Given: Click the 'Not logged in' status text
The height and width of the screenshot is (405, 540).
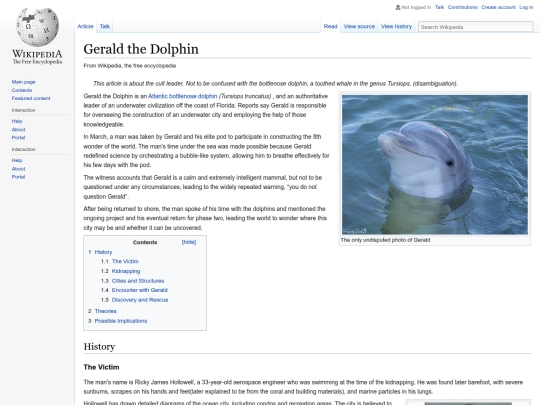Looking at the screenshot, I should pyautogui.click(x=416, y=7).
